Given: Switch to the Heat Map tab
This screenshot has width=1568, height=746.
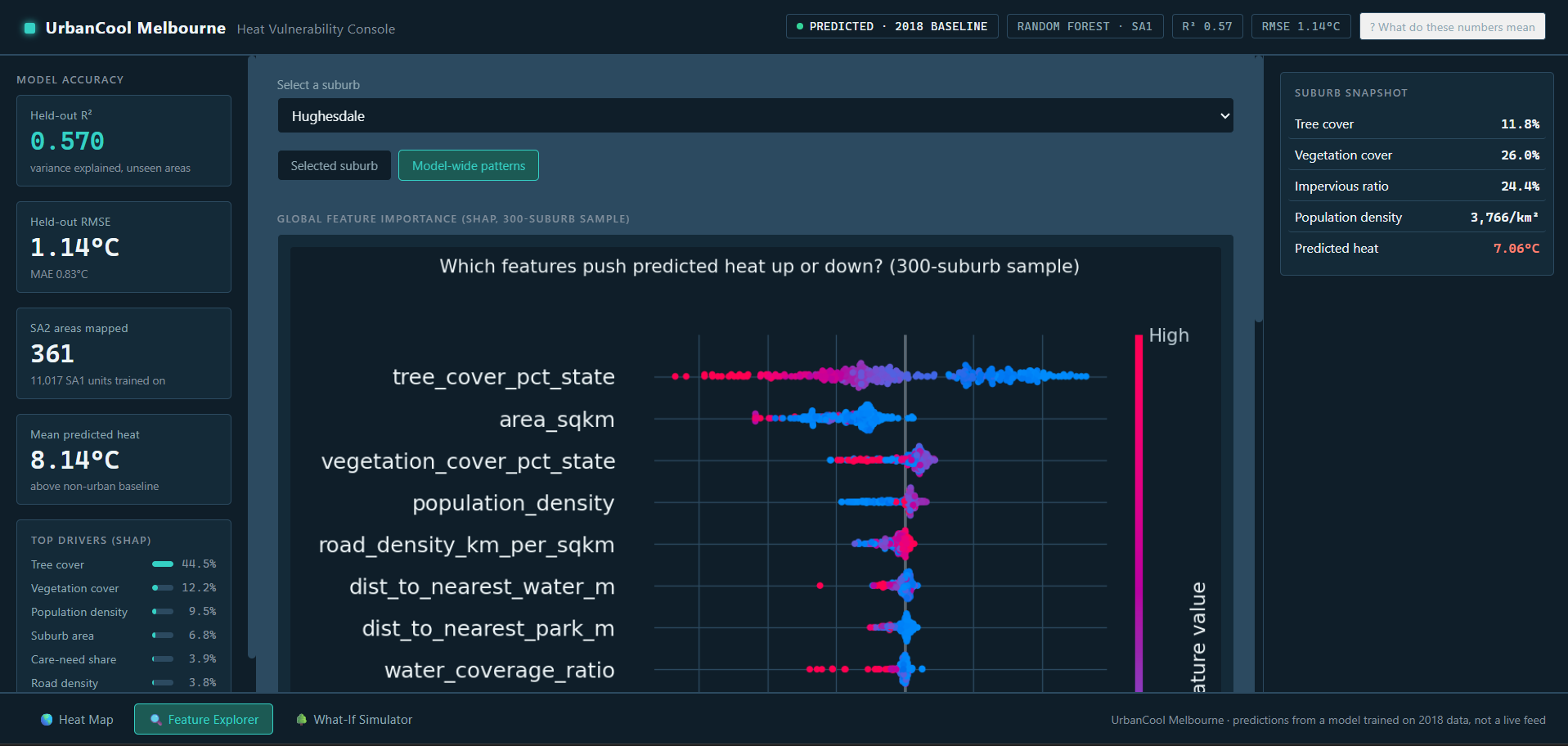Looking at the screenshot, I should point(77,720).
